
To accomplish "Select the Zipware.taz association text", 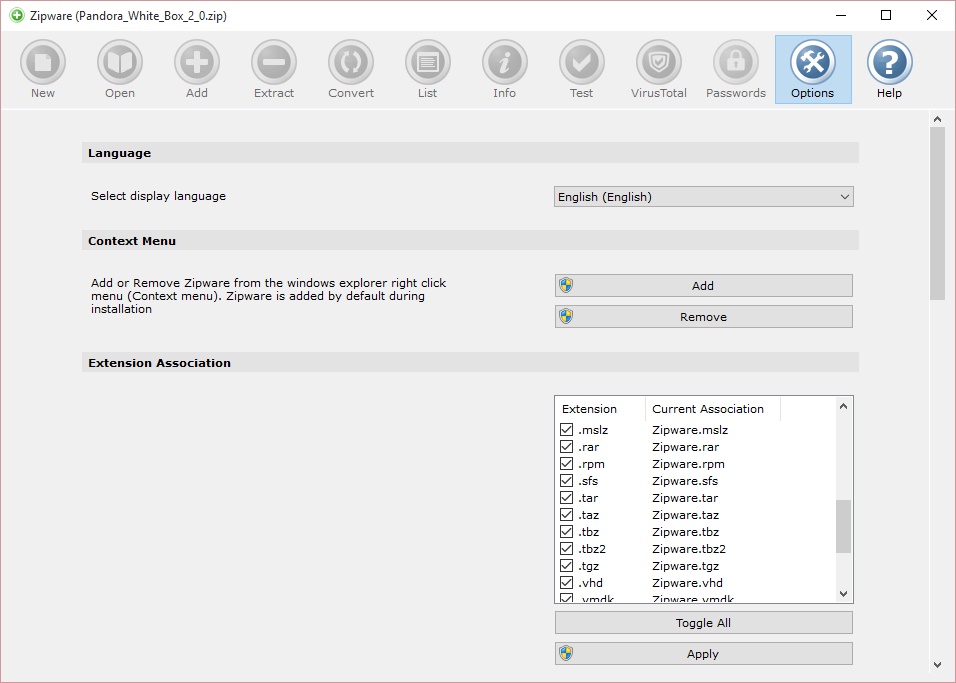I will tap(685, 515).
